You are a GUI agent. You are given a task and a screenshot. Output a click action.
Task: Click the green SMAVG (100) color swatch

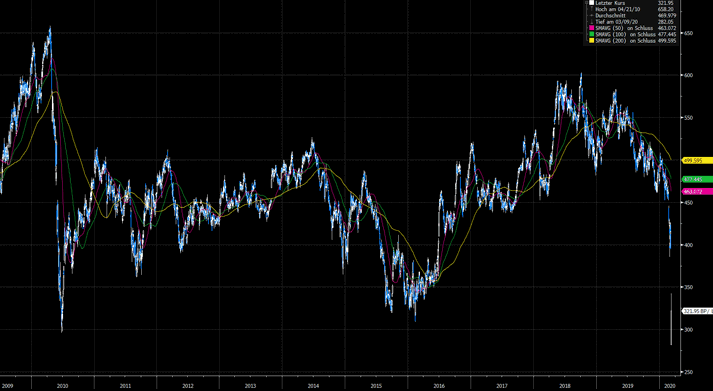[592, 34]
